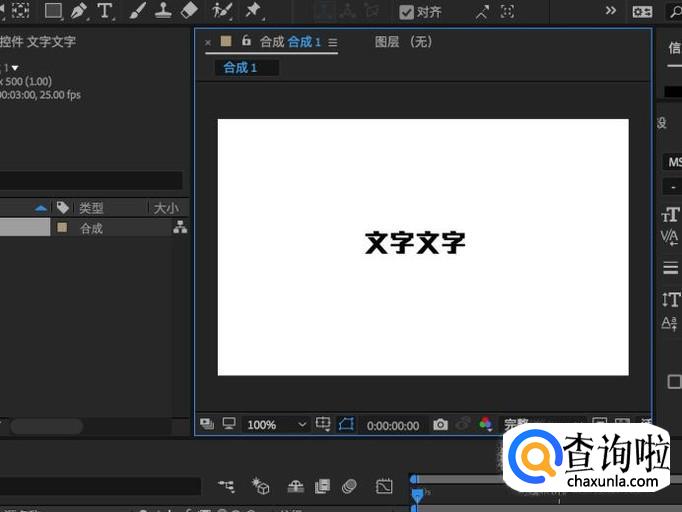Select the Eraser tool

coord(189,10)
